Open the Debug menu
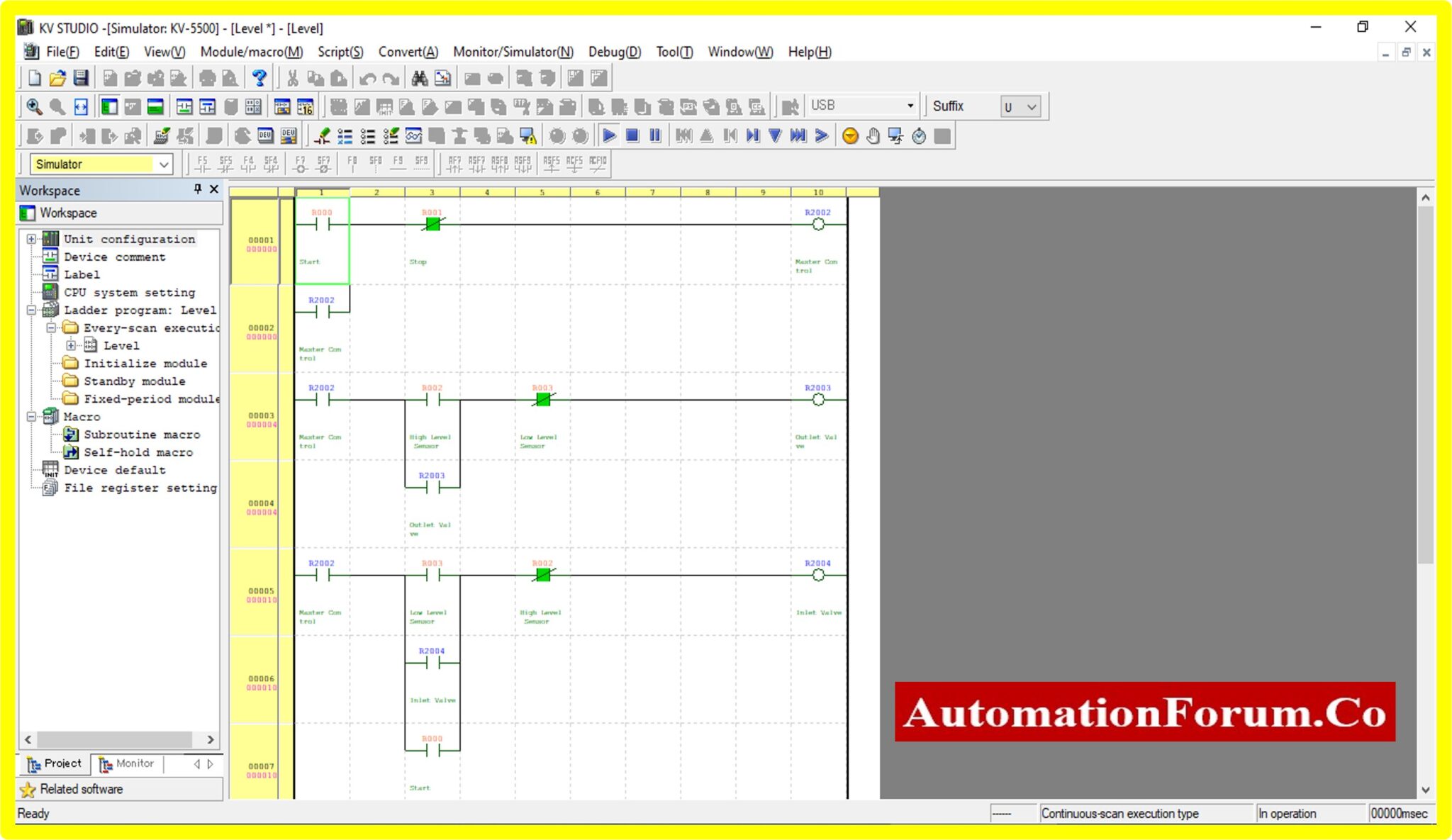Image resolution: width=1452 pixels, height=840 pixels. (x=614, y=52)
